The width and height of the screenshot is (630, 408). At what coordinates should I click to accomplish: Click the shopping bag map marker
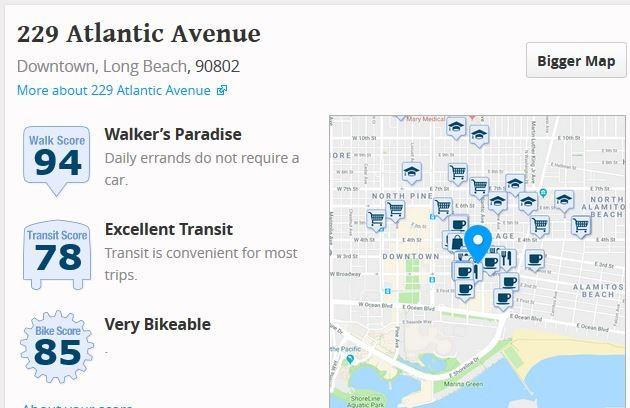click(x=456, y=241)
